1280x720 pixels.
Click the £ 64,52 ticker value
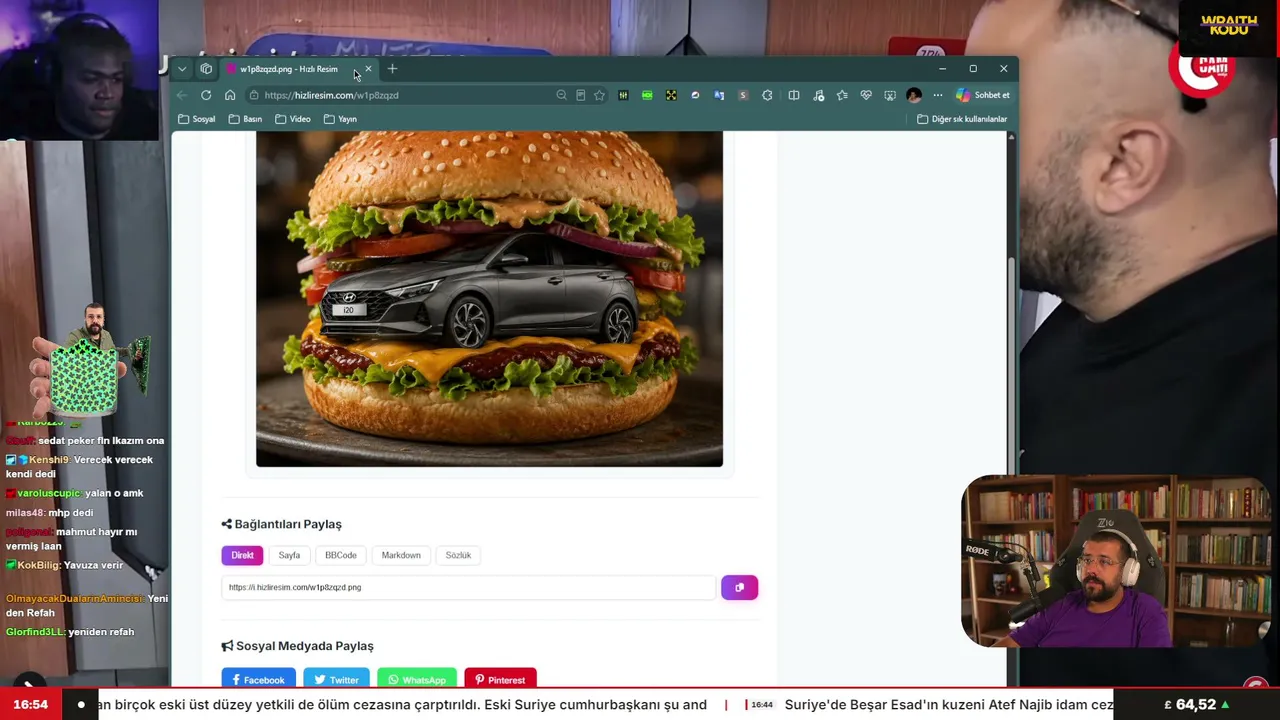(x=1197, y=705)
